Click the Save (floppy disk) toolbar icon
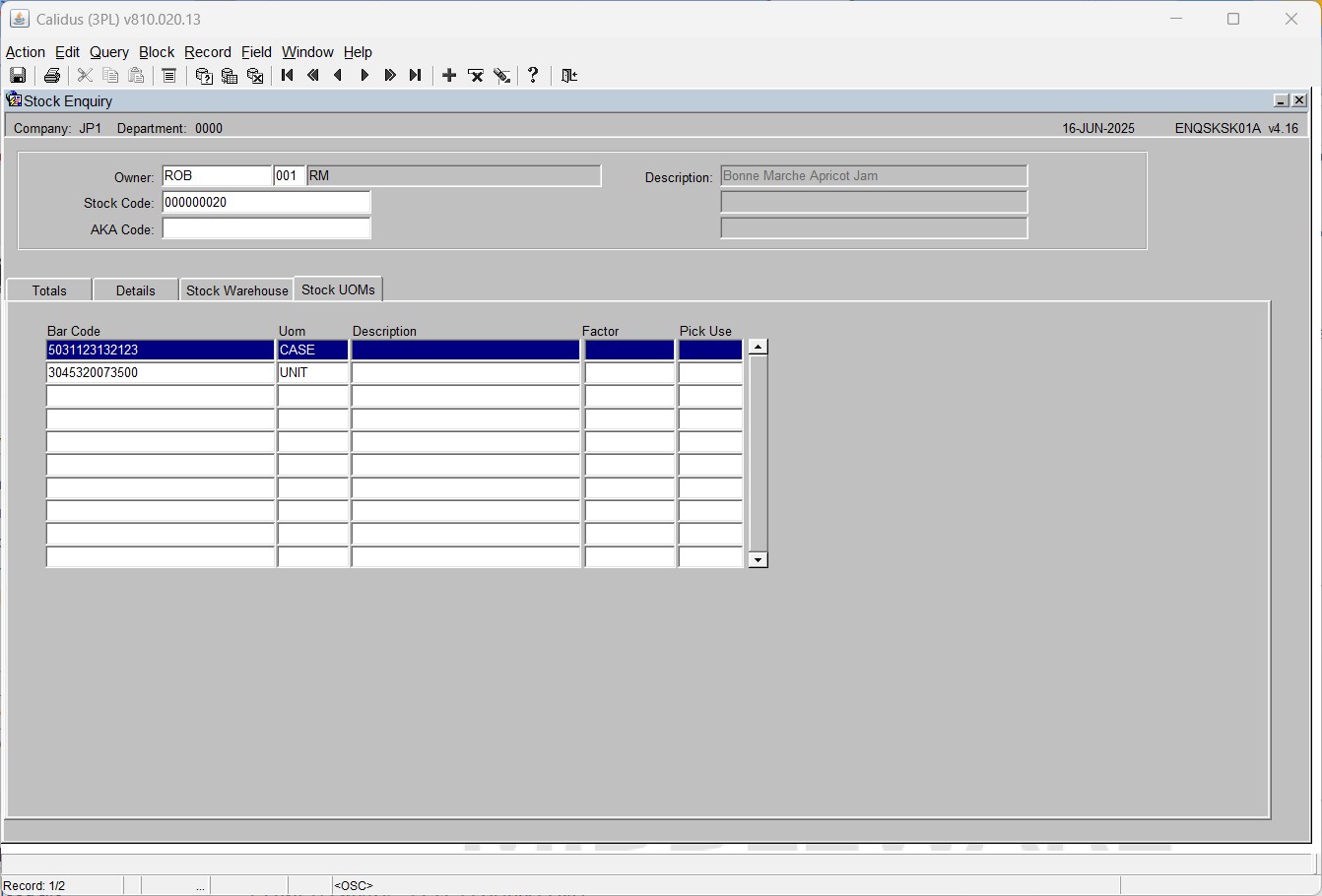The image size is (1322, 896). 18,76
